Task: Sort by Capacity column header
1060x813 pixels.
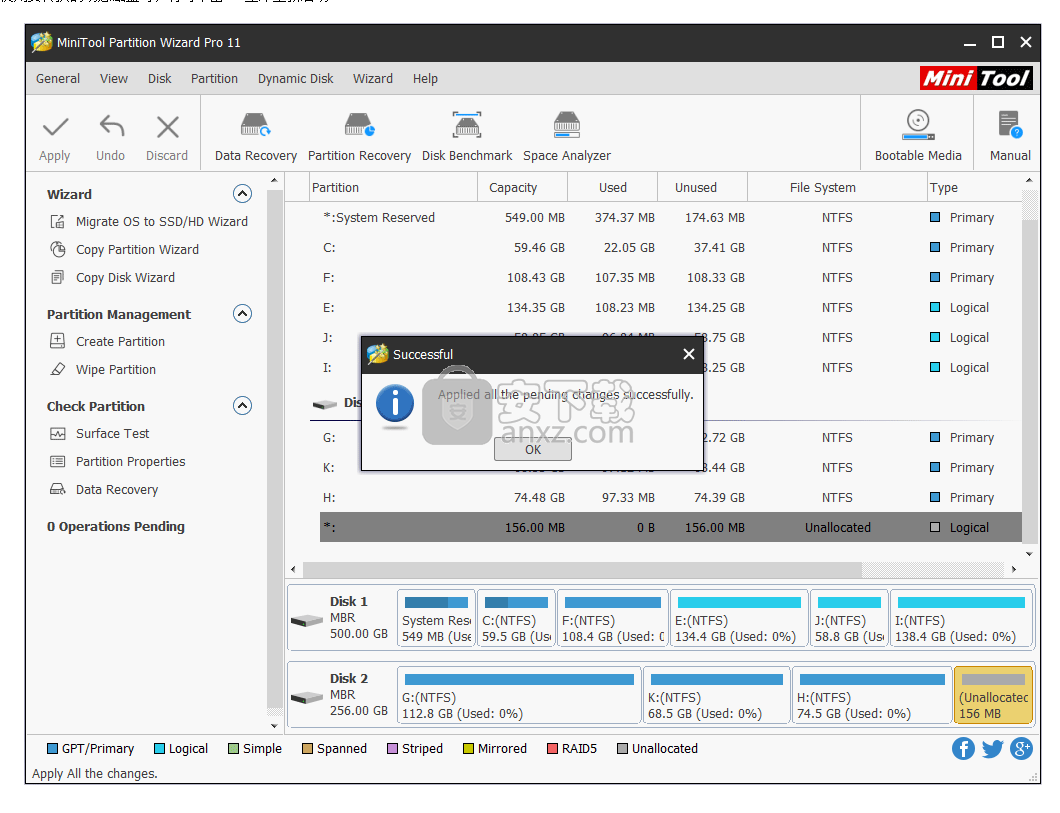Action: 523,187
